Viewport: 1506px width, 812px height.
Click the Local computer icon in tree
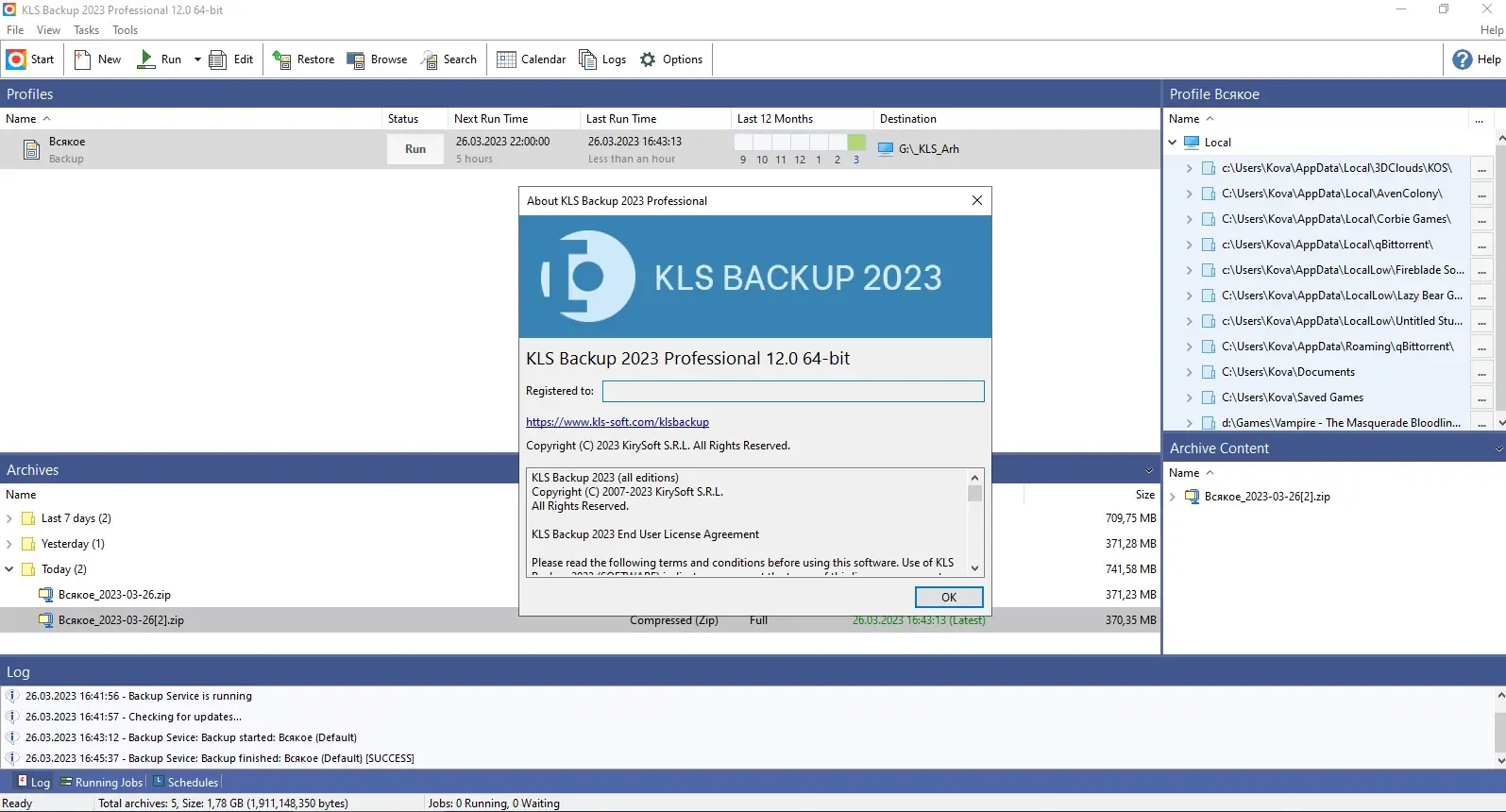tap(1192, 143)
